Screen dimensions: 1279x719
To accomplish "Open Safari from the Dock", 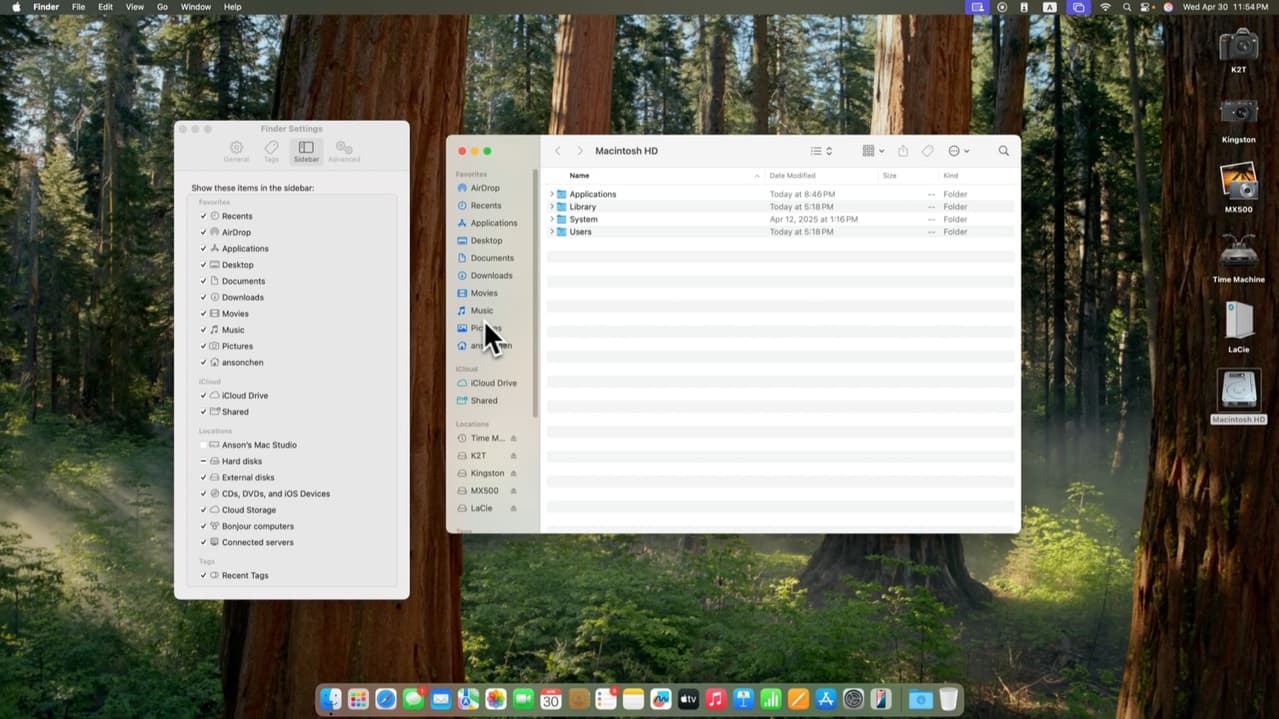I will point(386,700).
